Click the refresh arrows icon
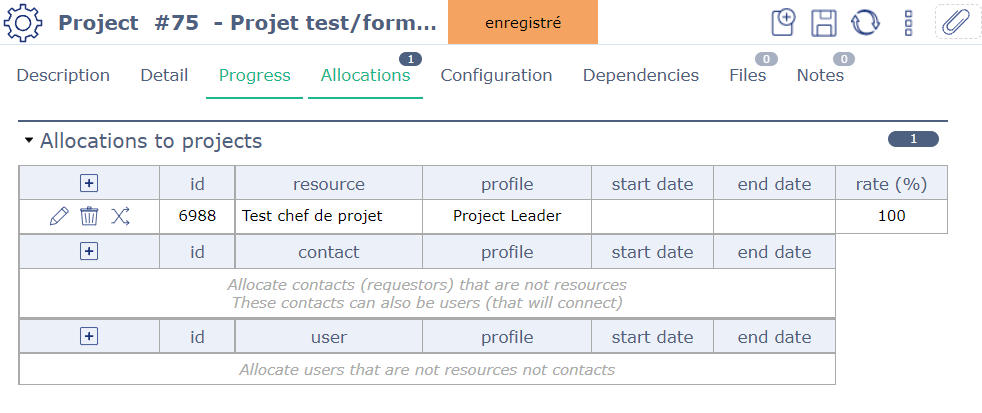Screen dimensions: 982x413 point(865,22)
